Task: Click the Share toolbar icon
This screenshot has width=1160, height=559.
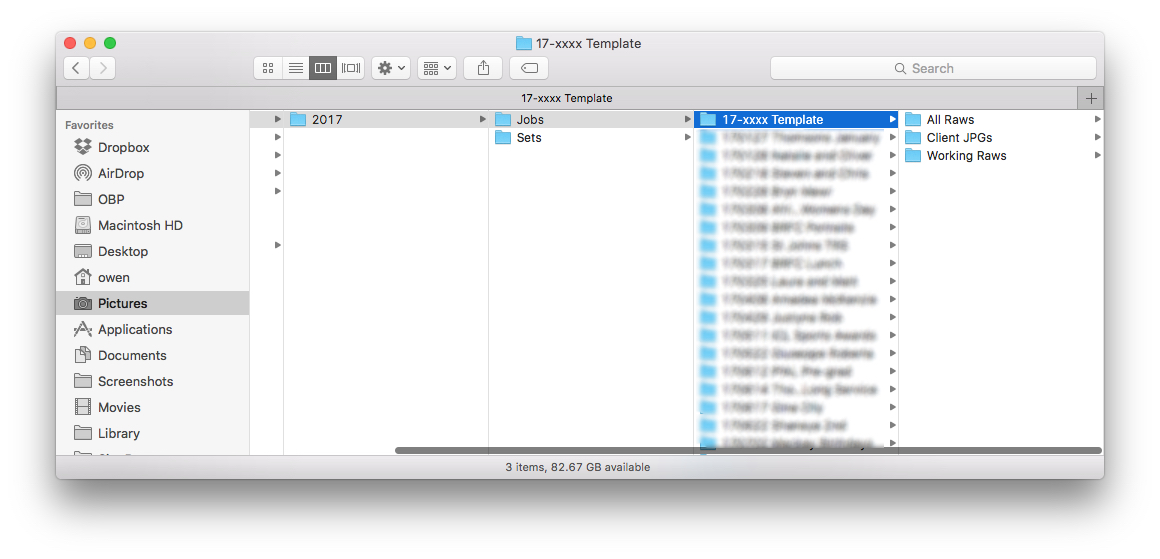Action: tap(483, 68)
